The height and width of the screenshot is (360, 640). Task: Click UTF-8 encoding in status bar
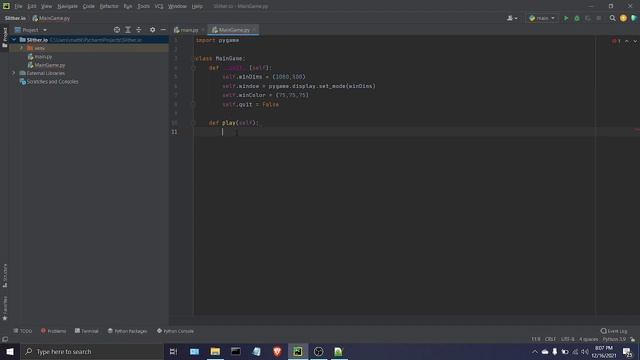click(x=567, y=339)
